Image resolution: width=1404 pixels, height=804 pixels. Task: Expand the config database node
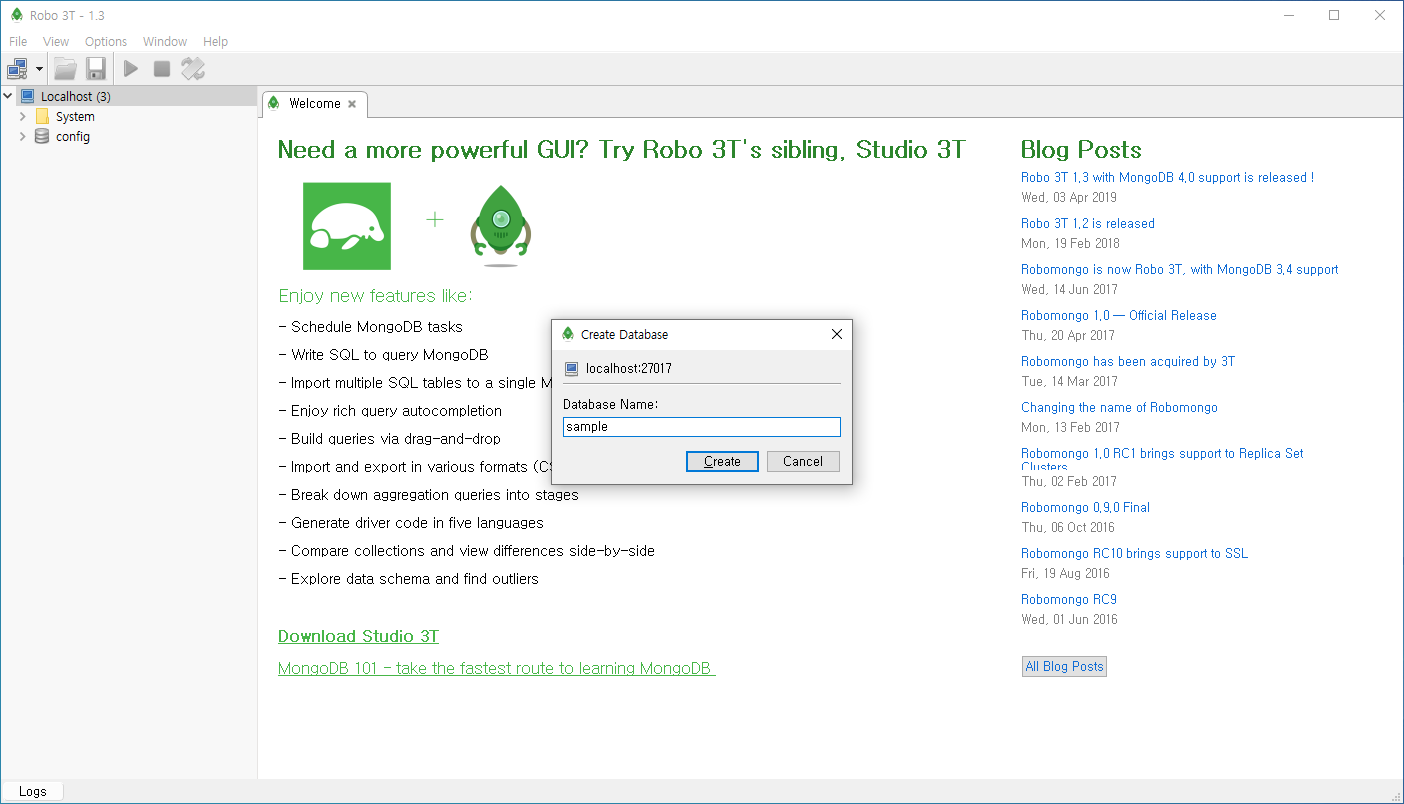(x=23, y=137)
